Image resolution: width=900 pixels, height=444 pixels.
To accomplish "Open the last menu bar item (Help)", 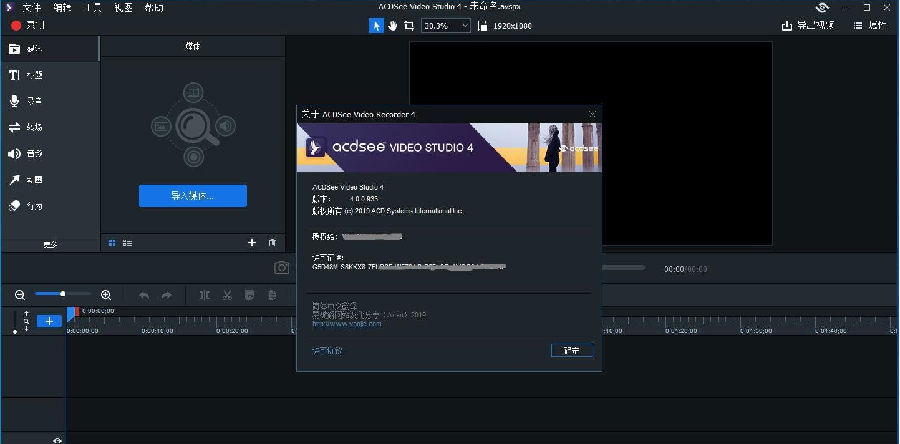I will coord(154,8).
